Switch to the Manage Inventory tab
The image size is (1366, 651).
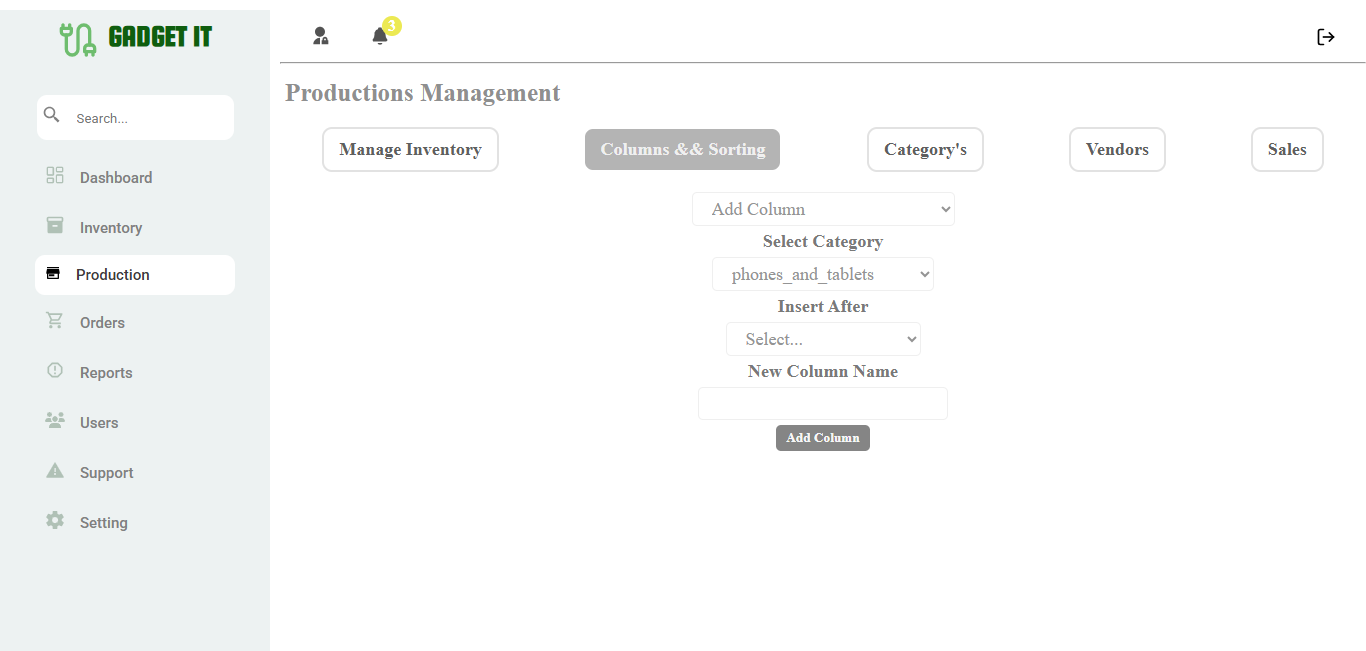[x=410, y=150]
